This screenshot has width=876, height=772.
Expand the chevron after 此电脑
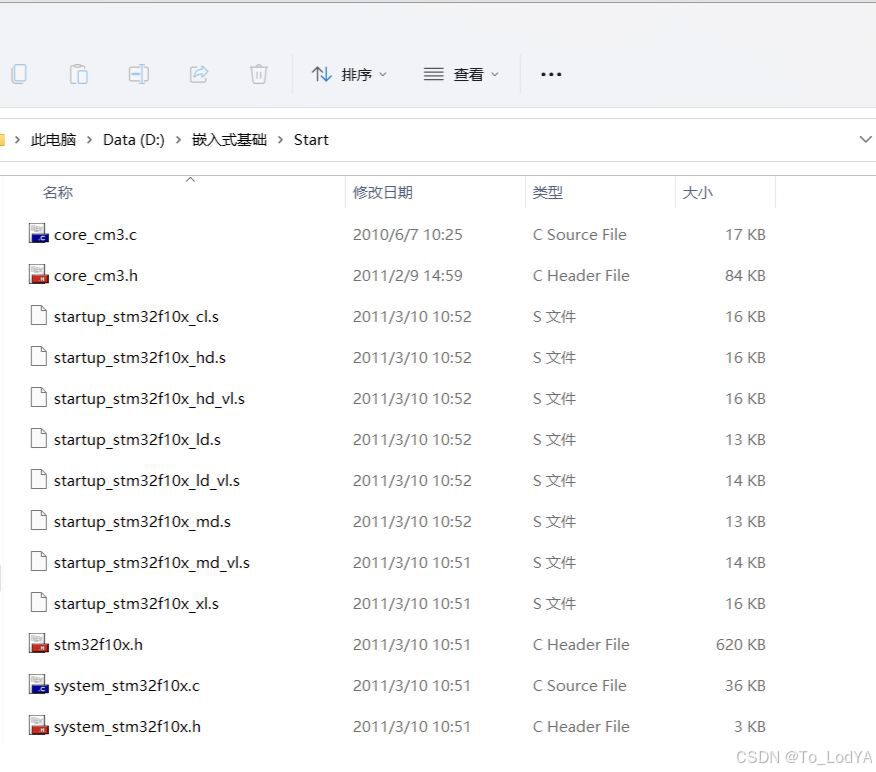(x=89, y=140)
